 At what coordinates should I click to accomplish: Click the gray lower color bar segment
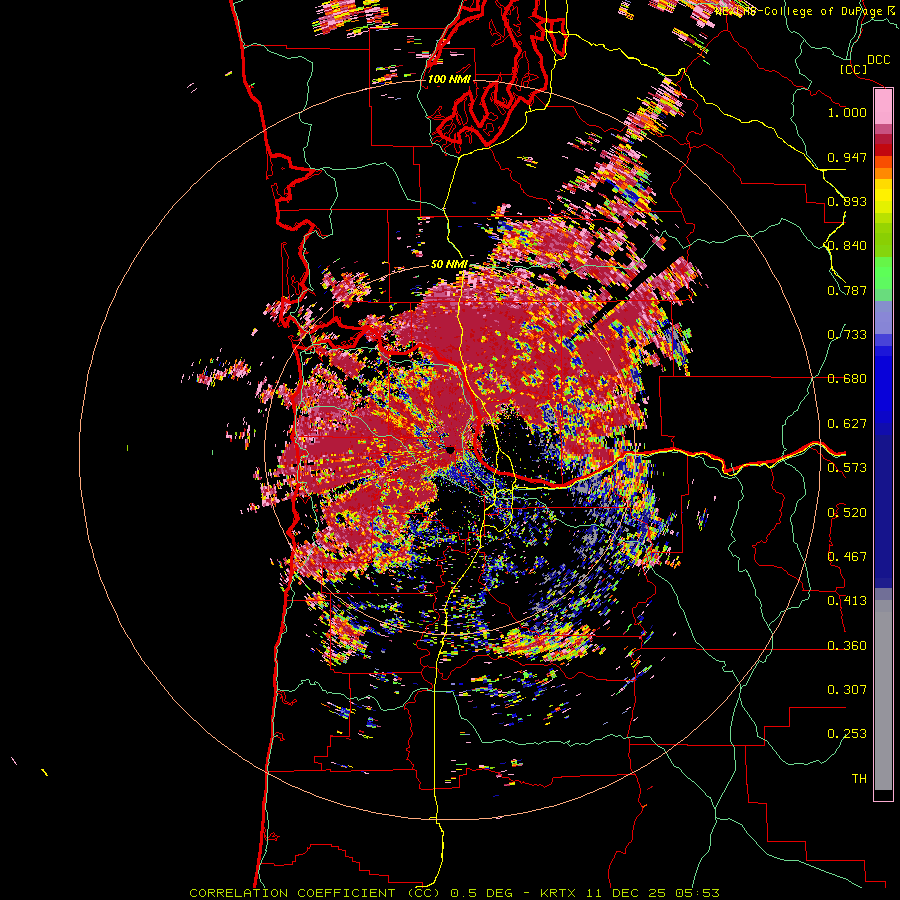click(883, 695)
